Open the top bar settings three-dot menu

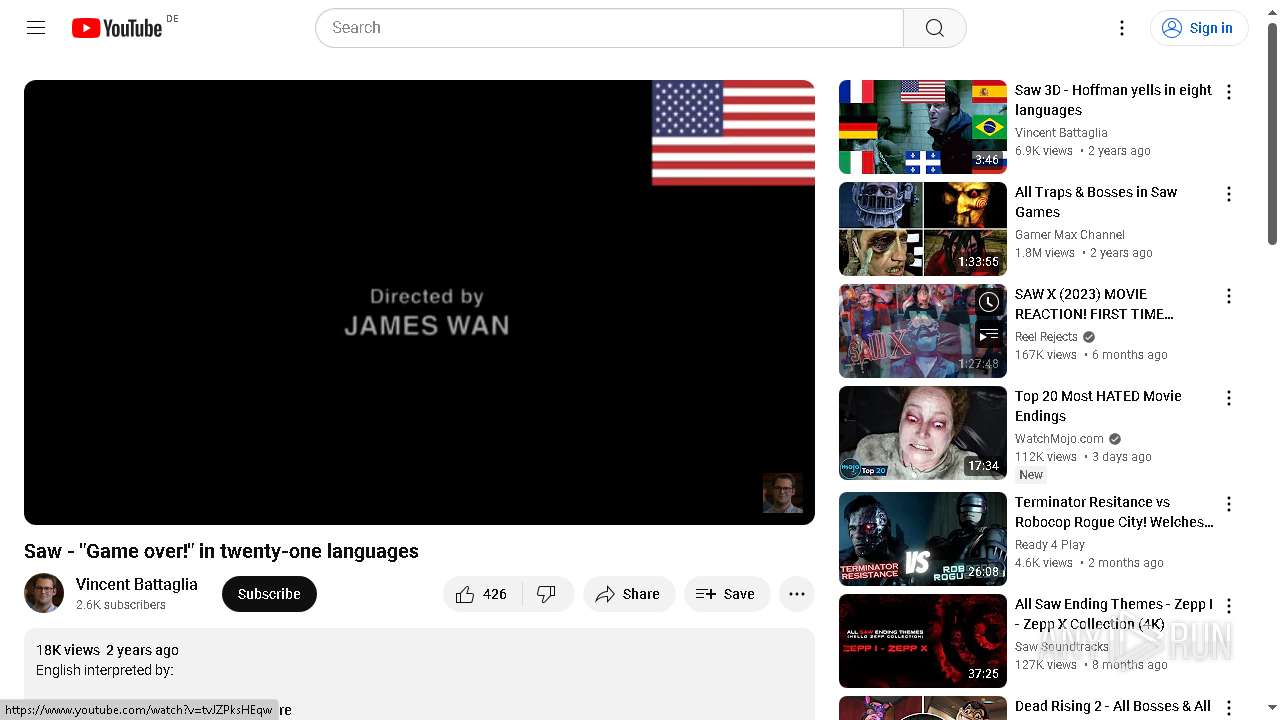point(1122,28)
